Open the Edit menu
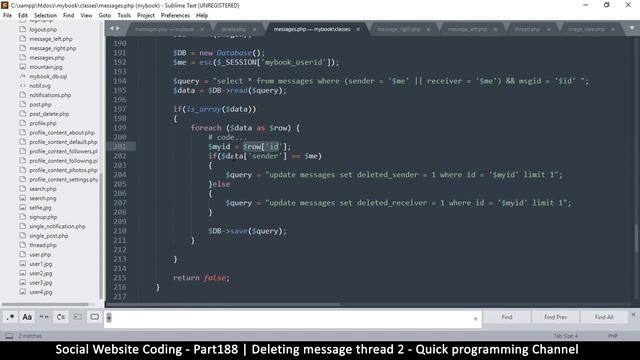This screenshot has height=360, width=640. point(23,16)
